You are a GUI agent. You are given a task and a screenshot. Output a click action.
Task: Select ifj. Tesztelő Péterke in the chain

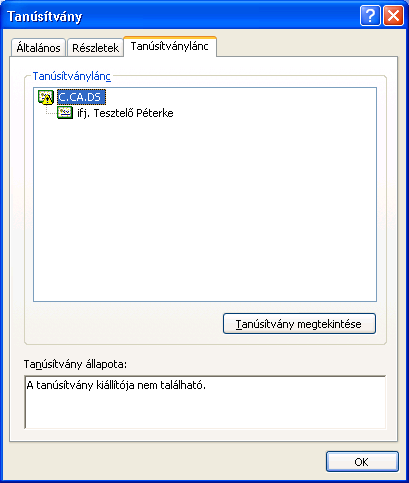click(x=125, y=113)
